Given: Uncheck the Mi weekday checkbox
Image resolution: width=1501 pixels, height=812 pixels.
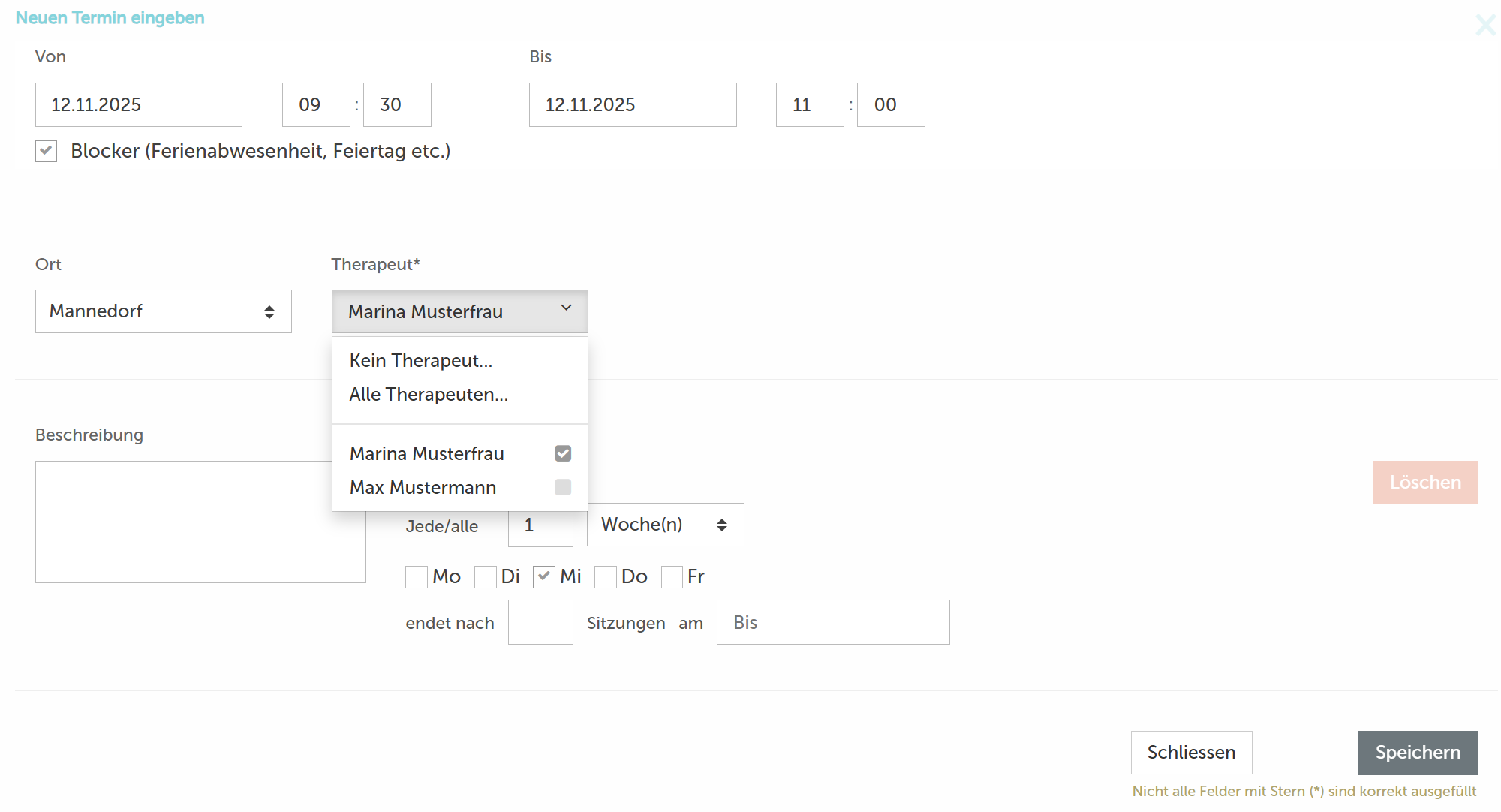Looking at the screenshot, I should tap(544, 577).
